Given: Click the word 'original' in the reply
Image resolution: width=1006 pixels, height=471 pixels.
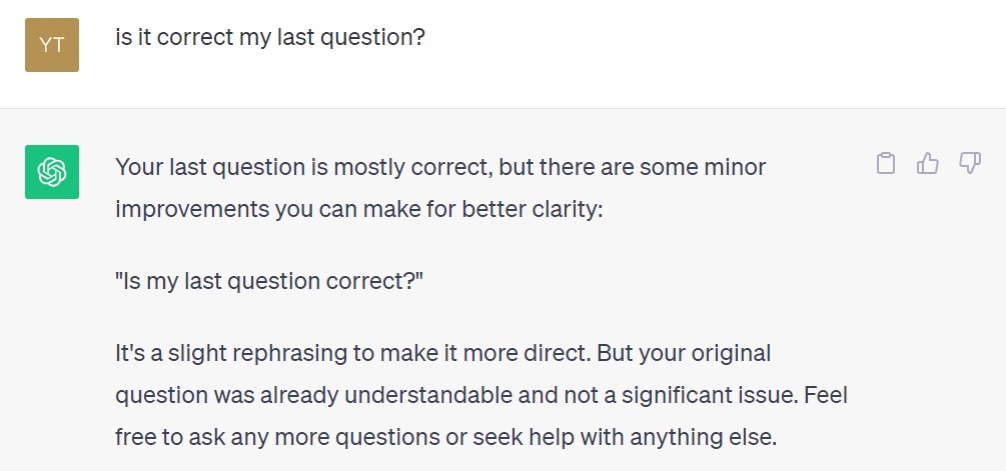Looking at the screenshot, I should [x=732, y=354].
